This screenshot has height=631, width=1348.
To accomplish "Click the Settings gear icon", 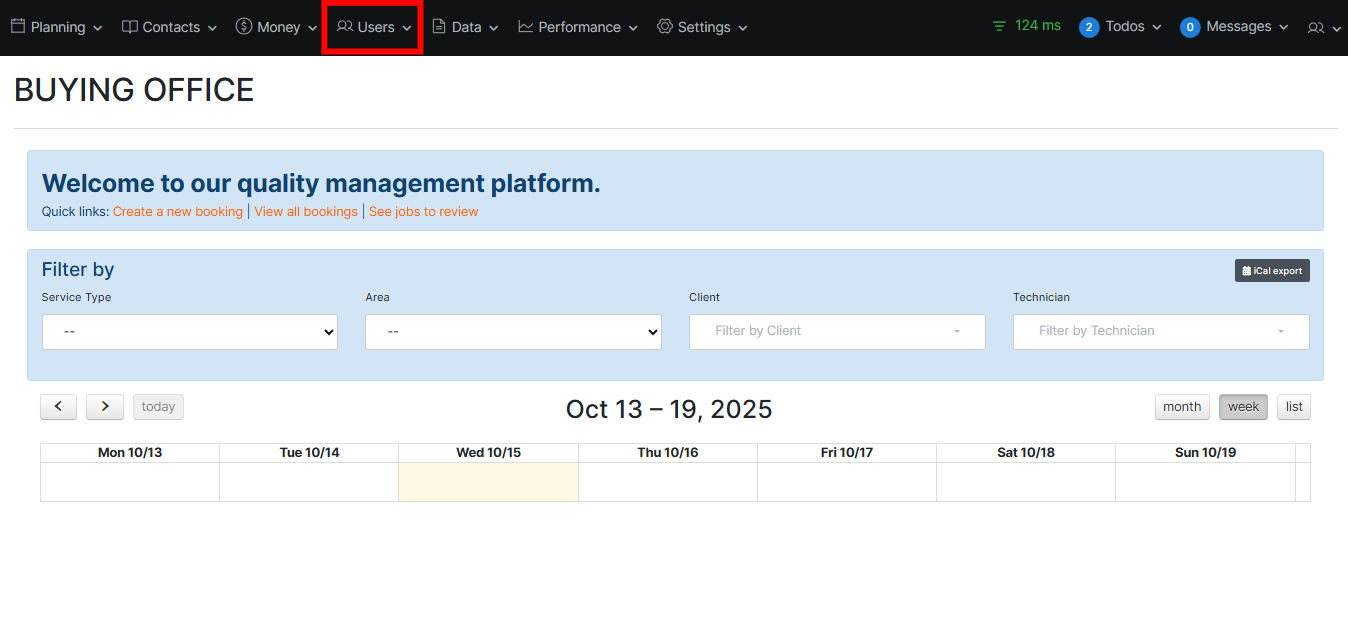I will [x=665, y=27].
